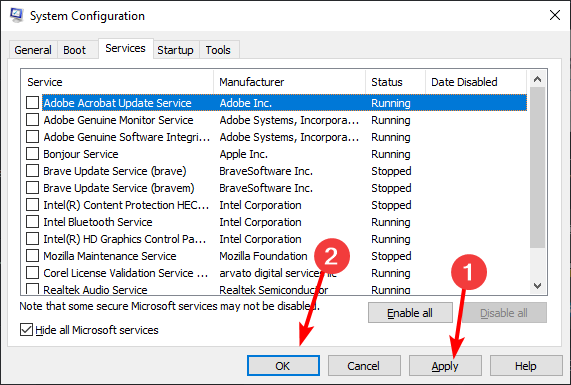Click the Enable all button
This screenshot has width=571, height=385.
tap(410, 313)
